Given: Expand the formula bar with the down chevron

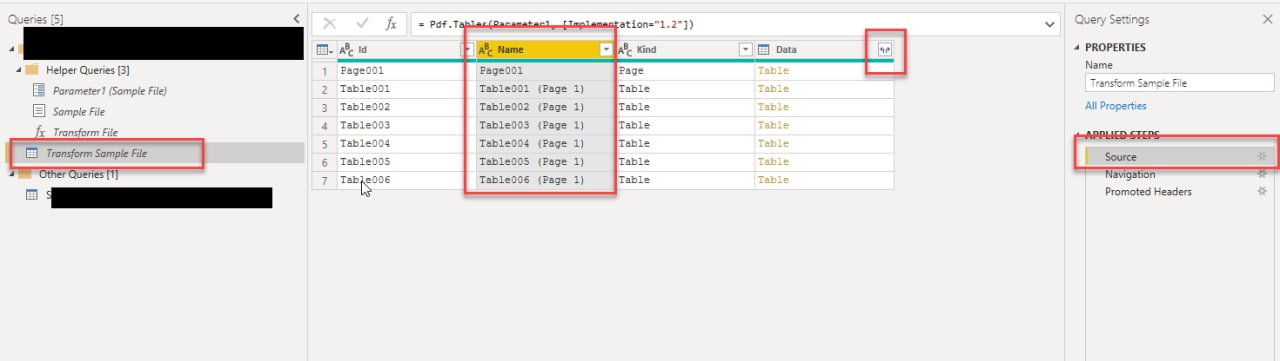Looking at the screenshot, I should (1049, 24).
